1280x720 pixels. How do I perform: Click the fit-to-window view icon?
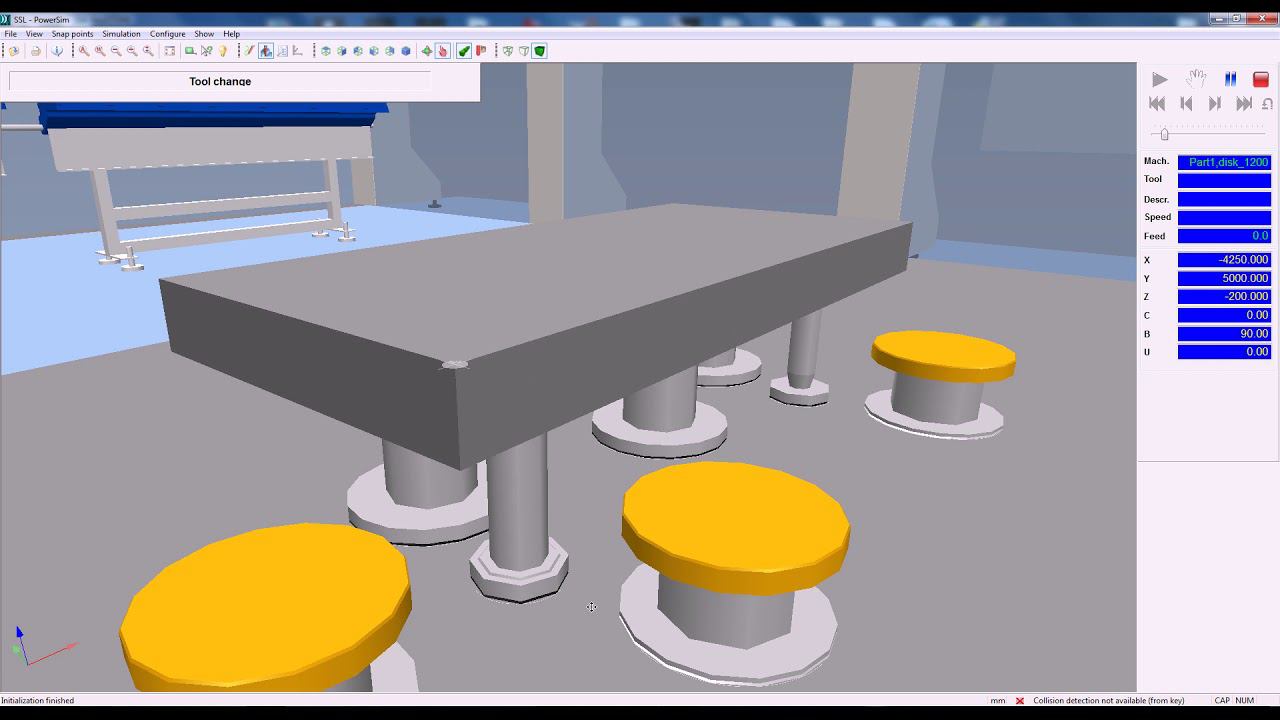[x=169, y=51]
